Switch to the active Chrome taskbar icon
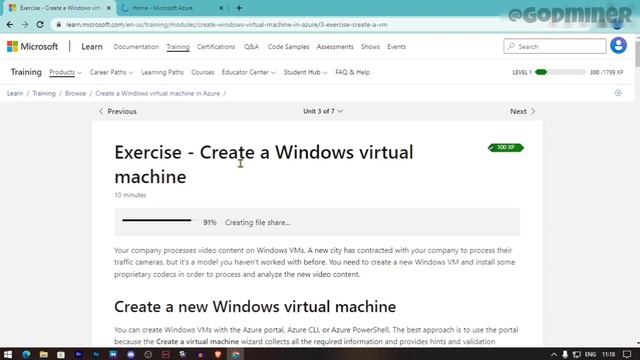The image size is (640, 360). 236,354
